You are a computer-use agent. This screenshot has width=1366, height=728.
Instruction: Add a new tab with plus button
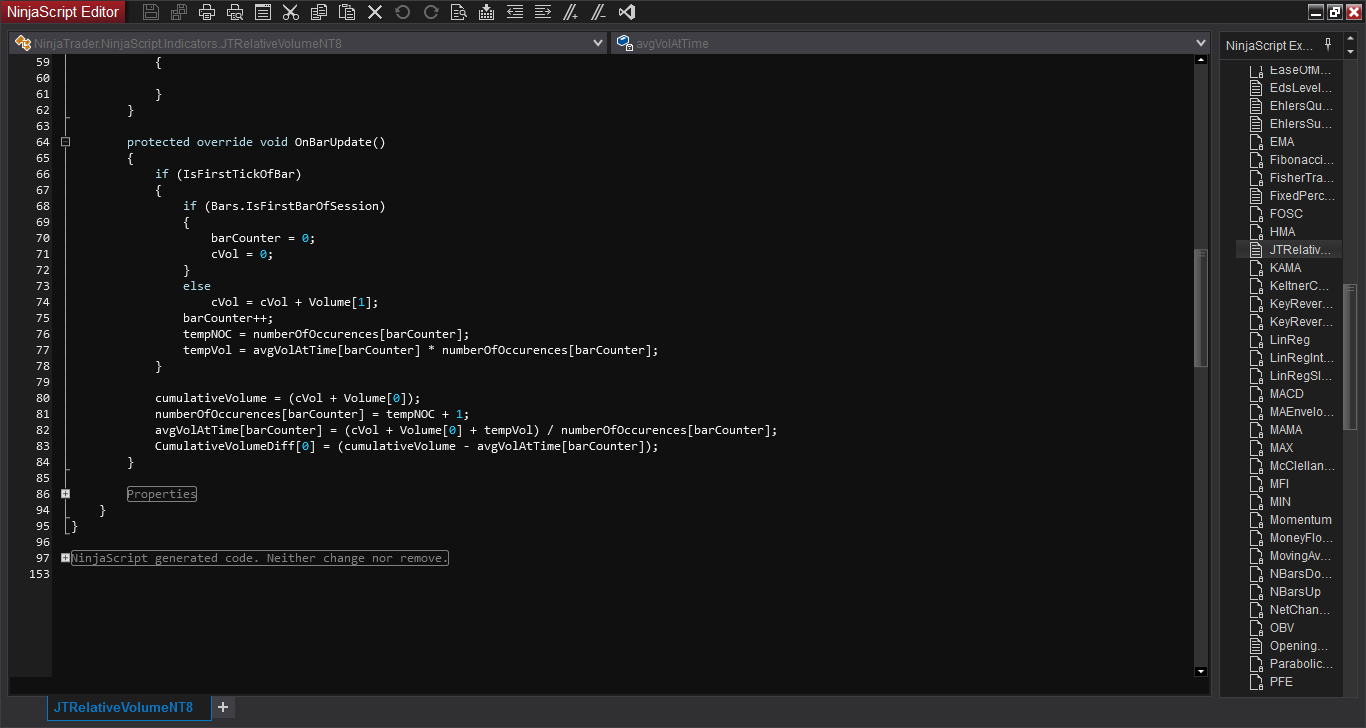pyautogui.click(x=223, y=707)
